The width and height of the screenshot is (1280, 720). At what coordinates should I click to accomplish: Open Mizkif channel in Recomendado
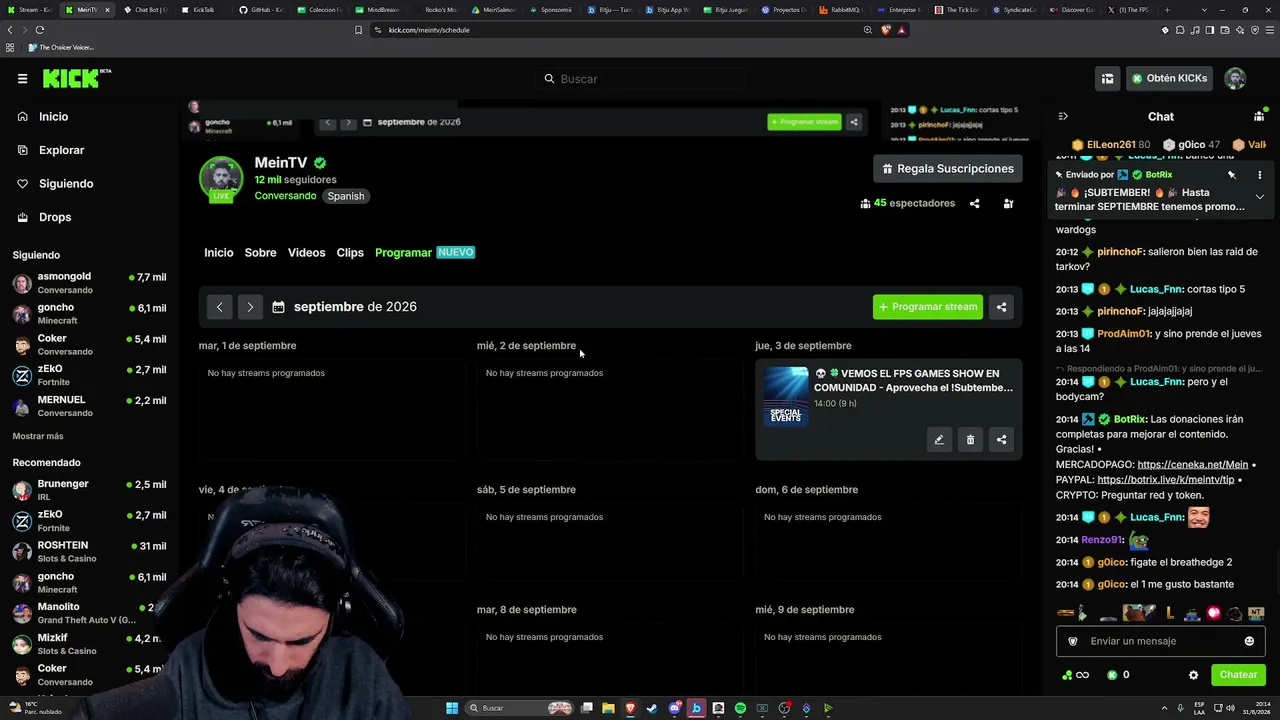(89, 644)
